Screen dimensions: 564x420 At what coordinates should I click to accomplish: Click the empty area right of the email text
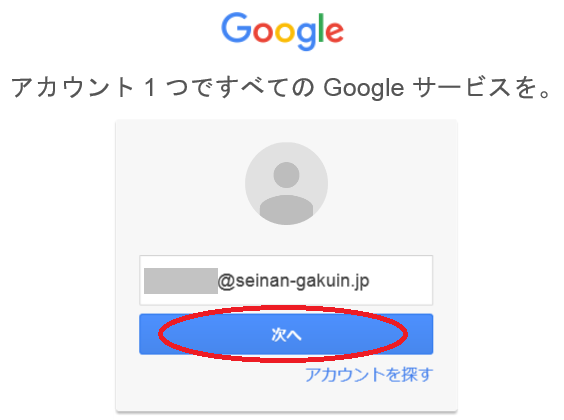pyautogui.click(x=401, y=280)
